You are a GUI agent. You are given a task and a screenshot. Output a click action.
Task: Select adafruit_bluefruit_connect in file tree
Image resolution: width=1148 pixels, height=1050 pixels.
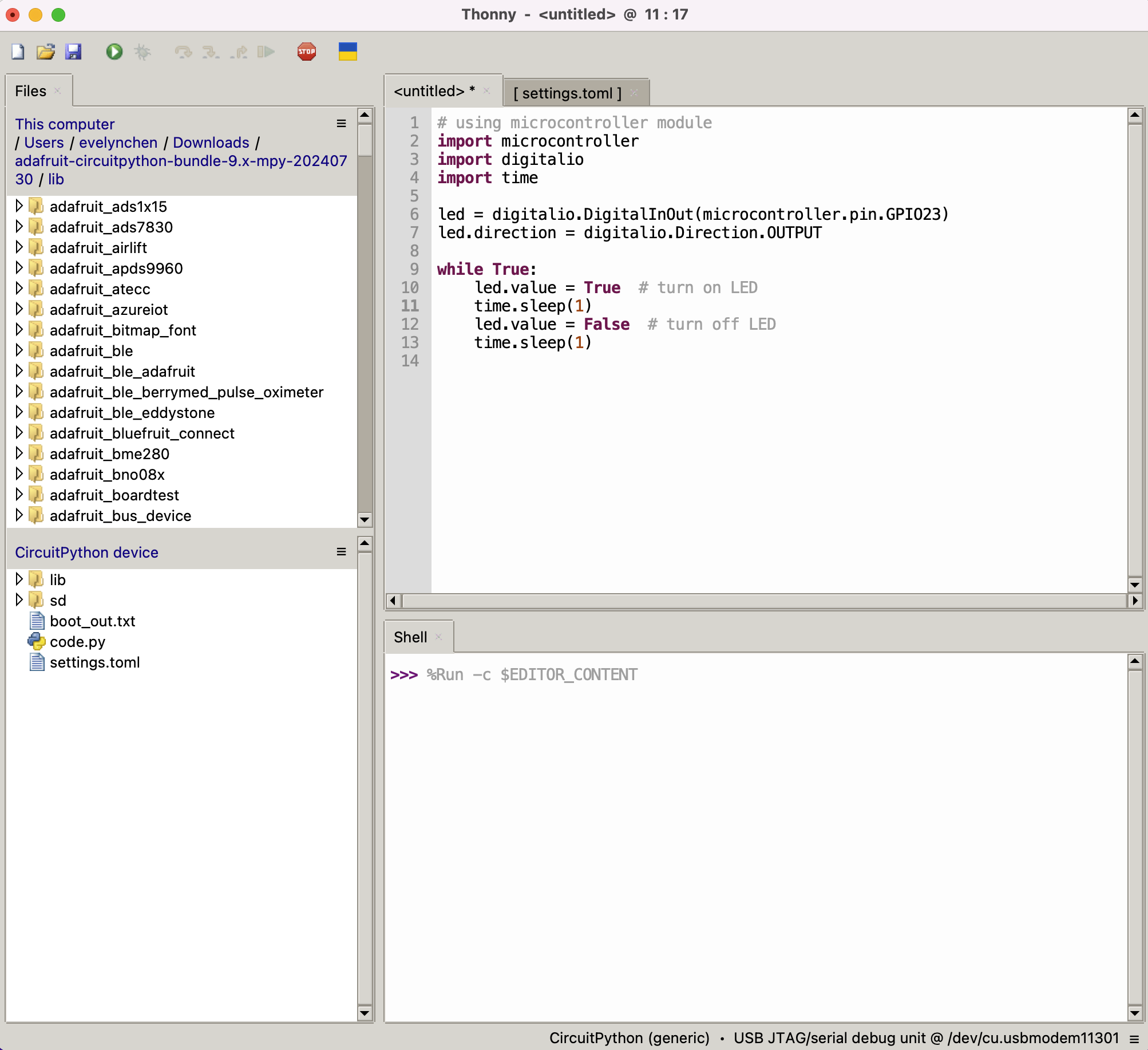click(142, 433)
